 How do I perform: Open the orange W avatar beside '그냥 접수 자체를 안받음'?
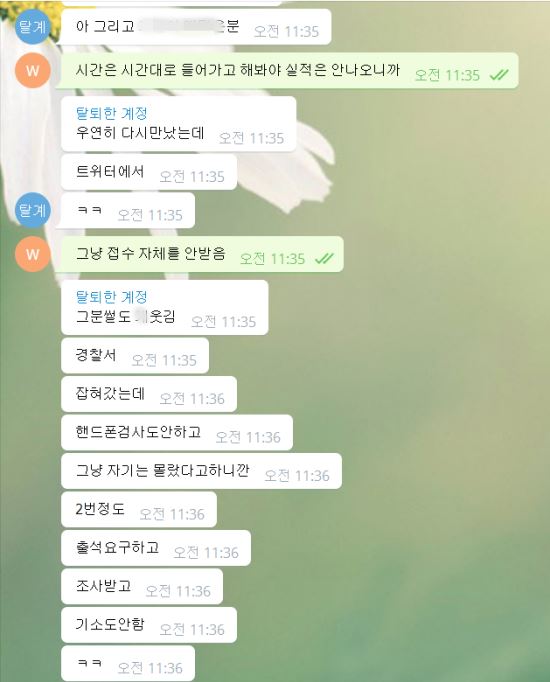coord(33,254)
